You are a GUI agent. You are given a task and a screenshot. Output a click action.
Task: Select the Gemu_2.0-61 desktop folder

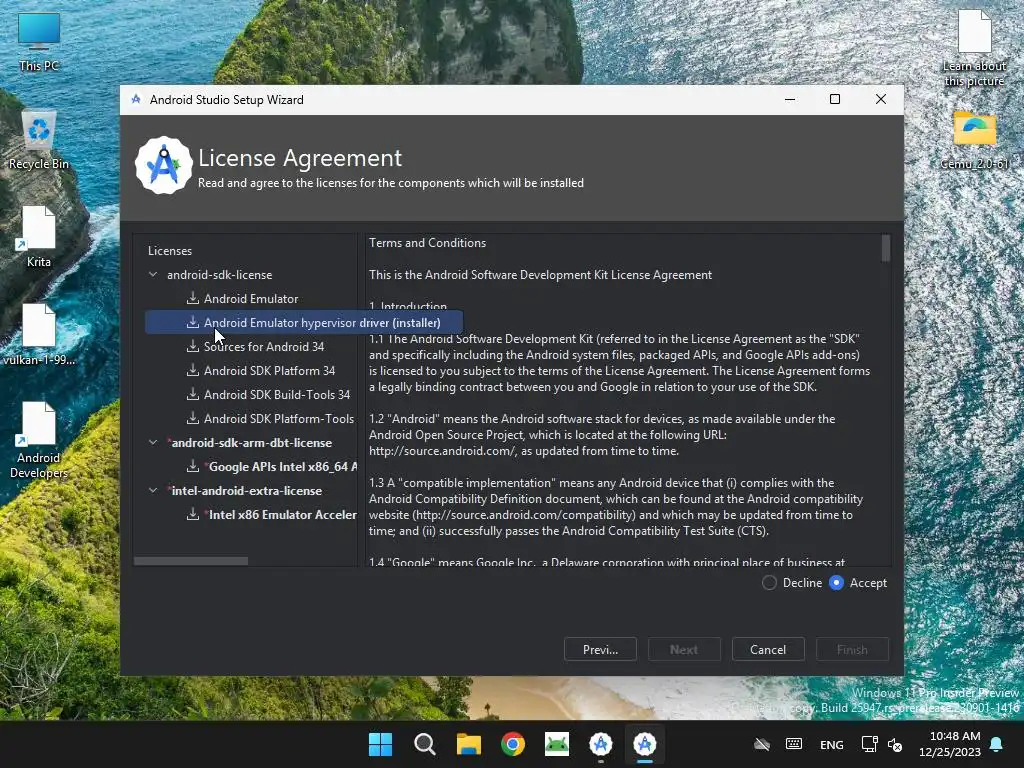(974, 139)
